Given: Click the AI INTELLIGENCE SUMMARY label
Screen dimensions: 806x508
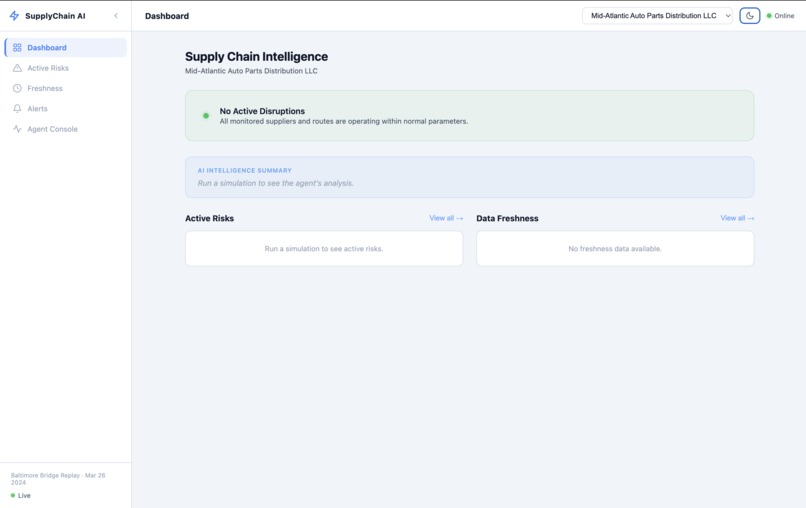Looking at the screenshot, I should (245, 170).
